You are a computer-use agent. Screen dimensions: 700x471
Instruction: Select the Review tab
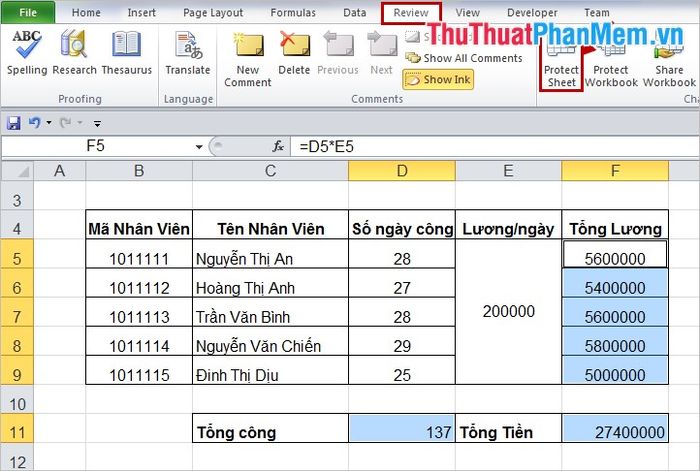[x=411, y=13]
